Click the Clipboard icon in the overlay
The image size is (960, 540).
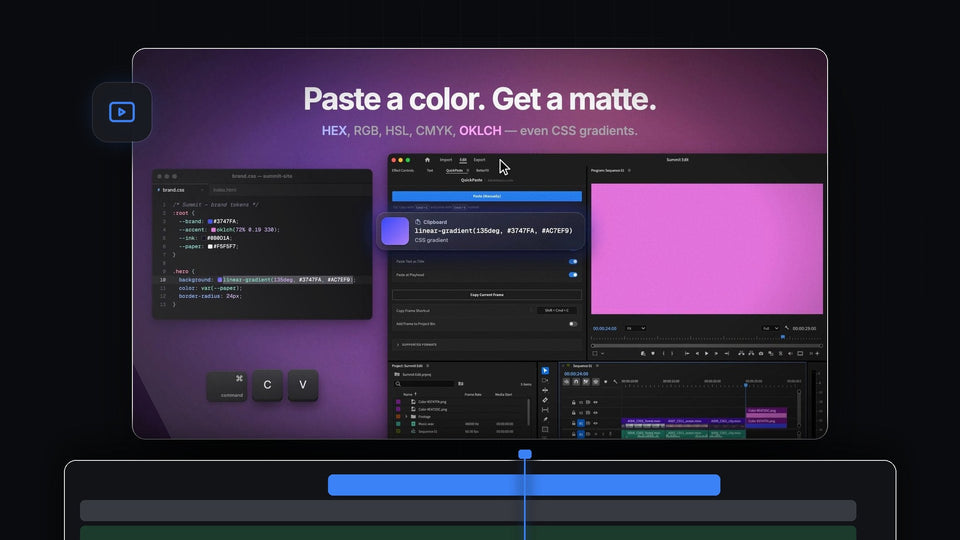tap(418, 222)
